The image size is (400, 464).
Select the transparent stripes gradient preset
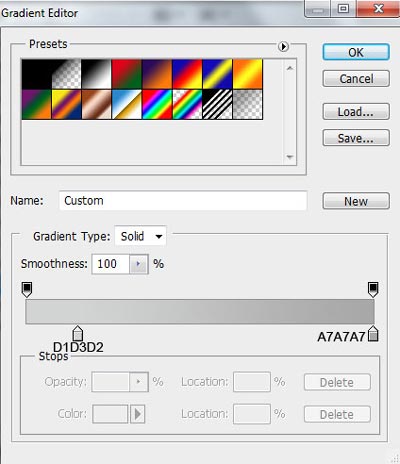pos(217,104)
